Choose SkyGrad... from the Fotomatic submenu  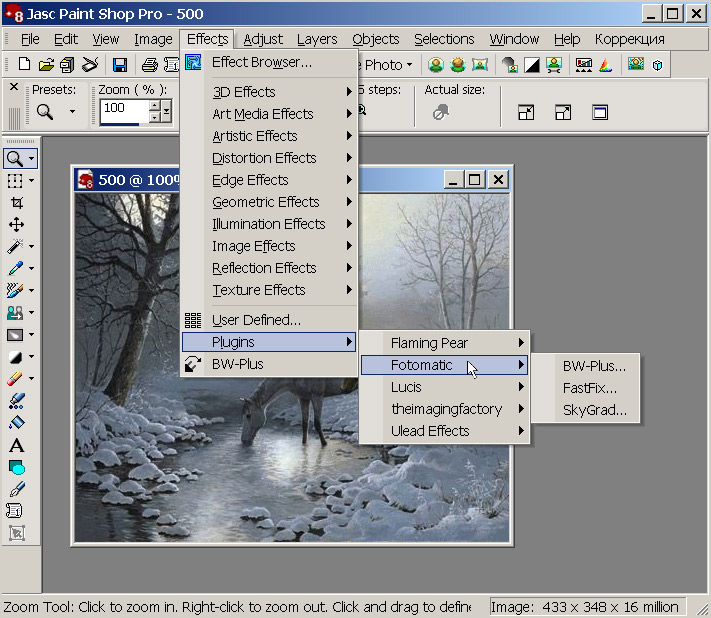(x=594, y=409)
